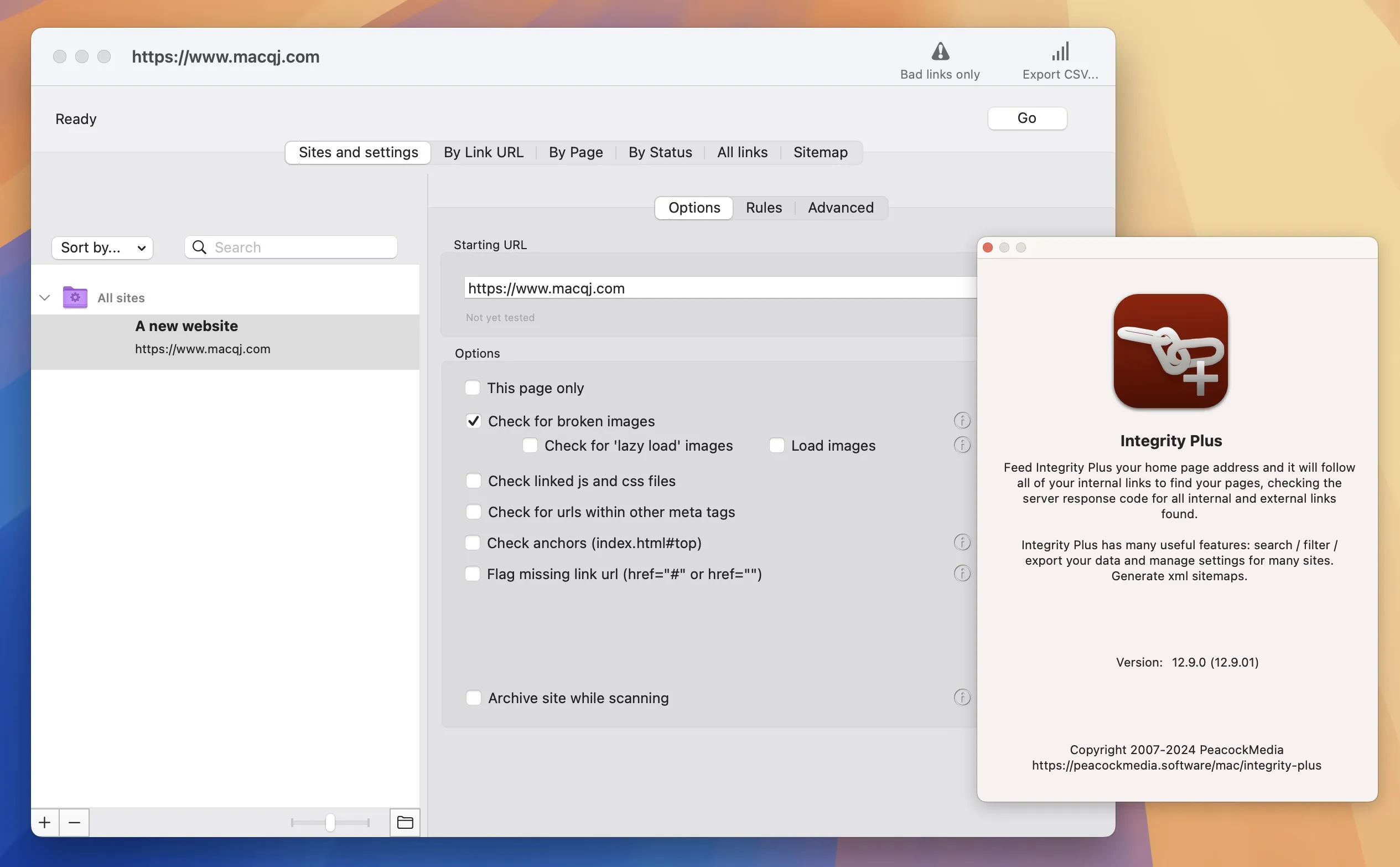Click the Ready status text
This screenshot has height=867, width=1400.
(x=76, y=118)
